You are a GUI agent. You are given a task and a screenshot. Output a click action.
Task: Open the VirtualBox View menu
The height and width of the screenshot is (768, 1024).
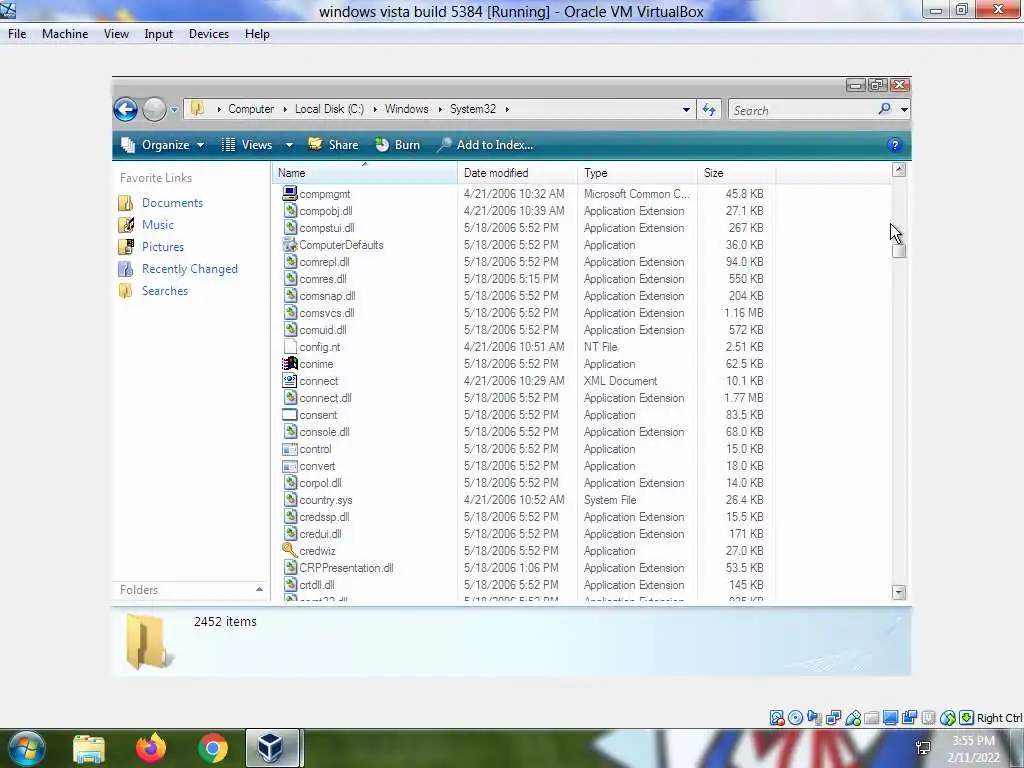tap(116, 34)
